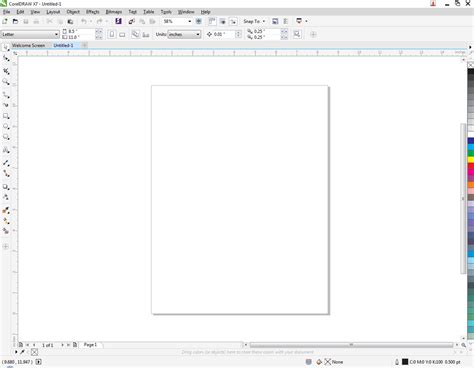Toggle Show guidelines button
Image resolution: width=474 pixels, height=368 pixels.
point(233,21)
